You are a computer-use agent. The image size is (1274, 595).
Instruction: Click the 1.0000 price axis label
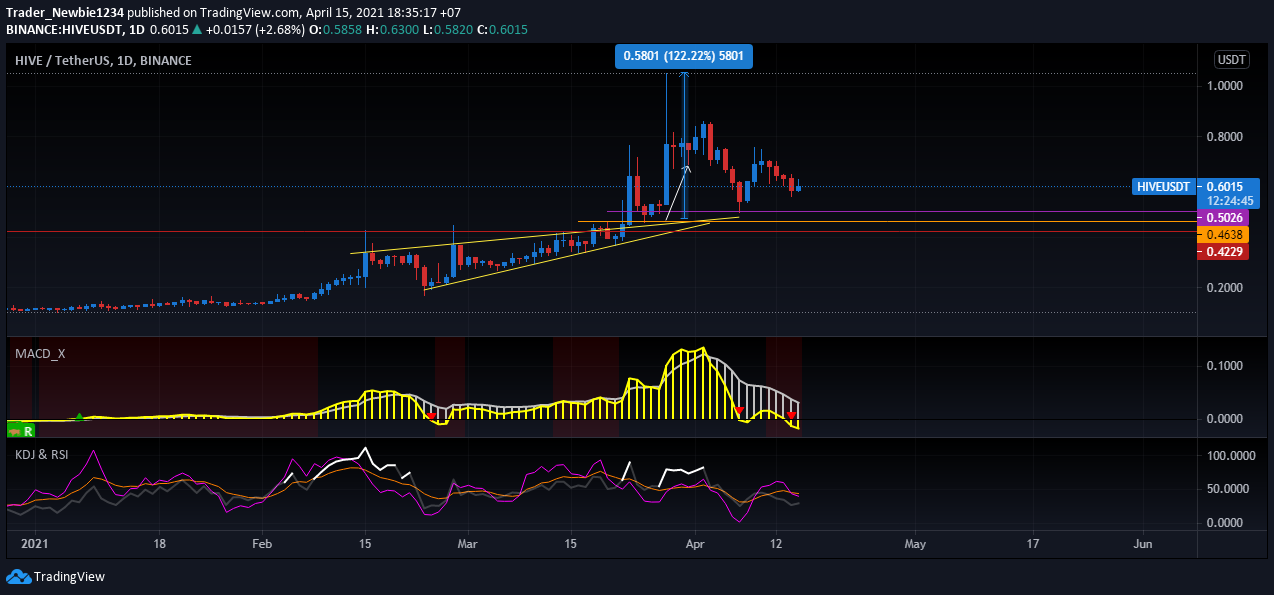click(x=1224, y=86)
